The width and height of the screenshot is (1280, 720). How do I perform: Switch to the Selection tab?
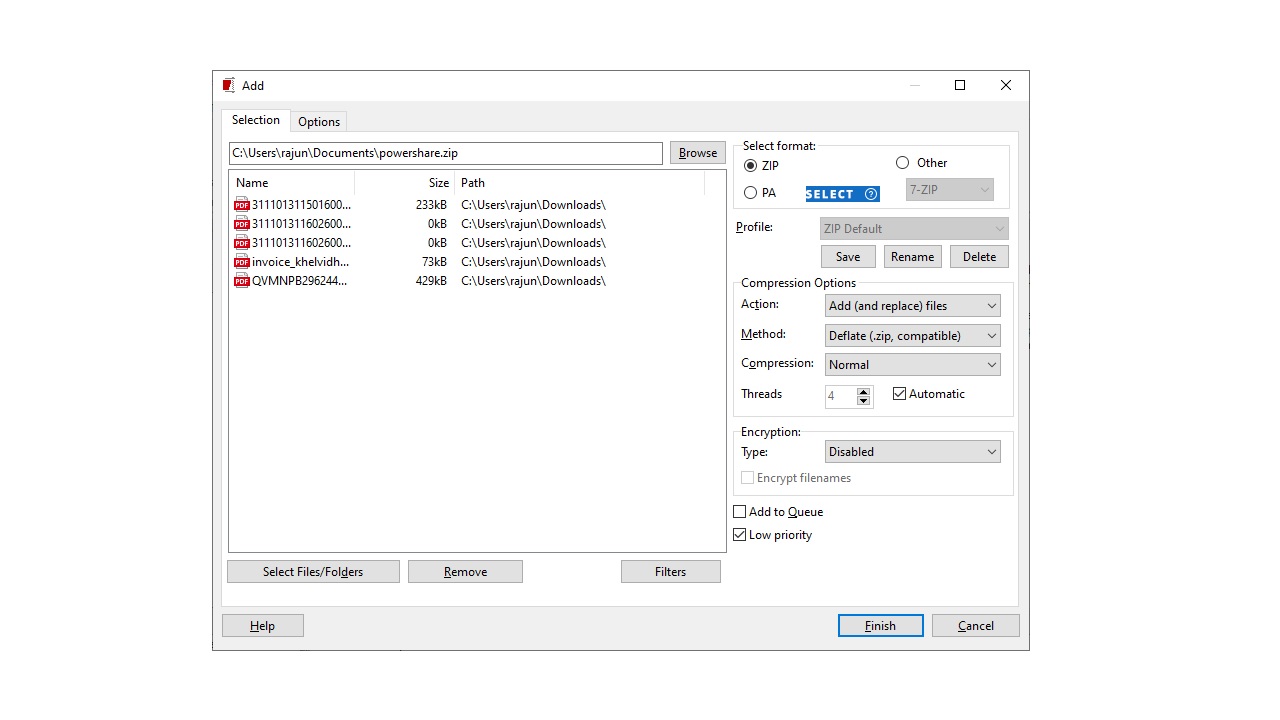[x=256, y=120]
